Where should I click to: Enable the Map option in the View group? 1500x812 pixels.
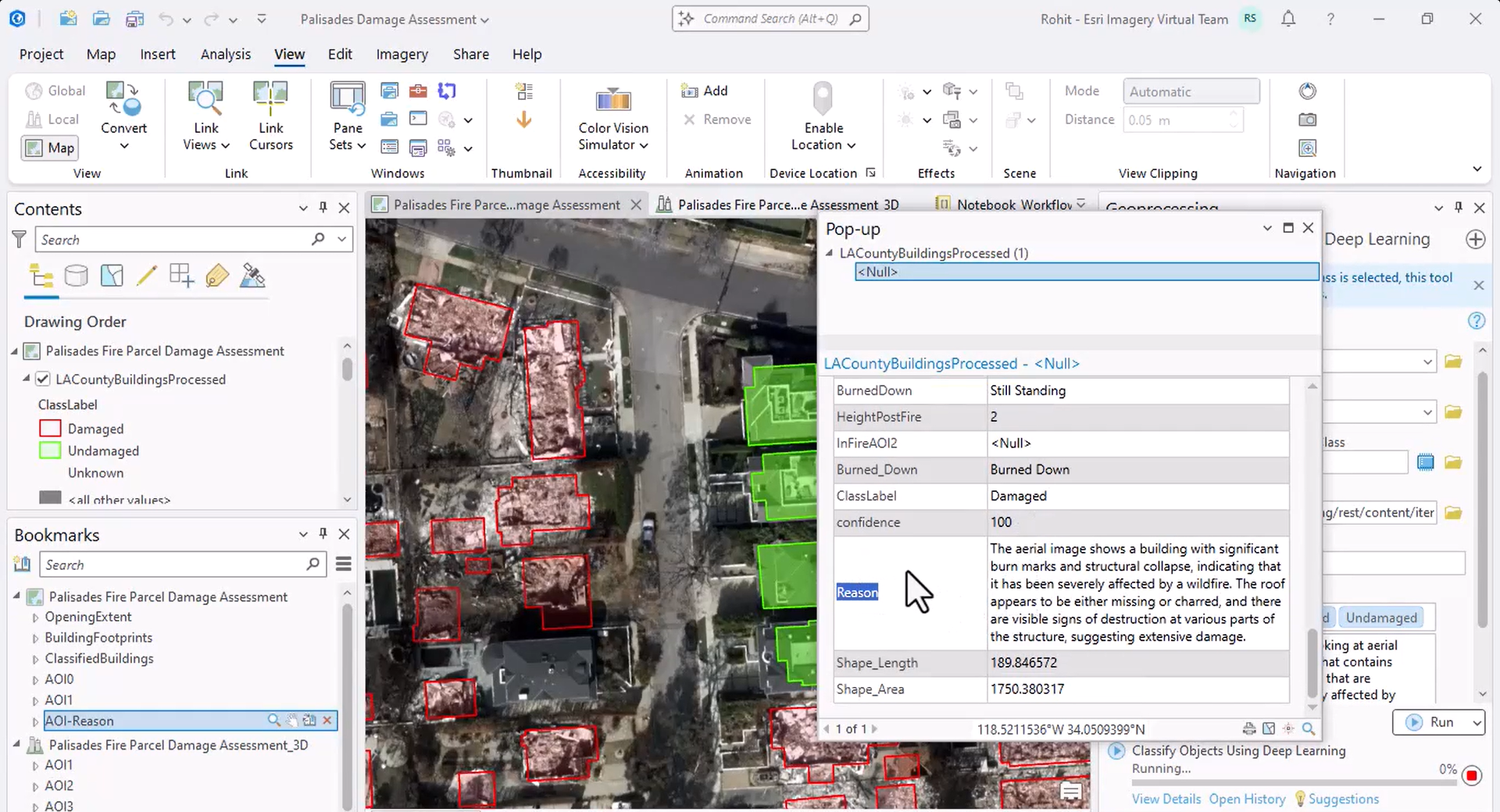[48, 148]
